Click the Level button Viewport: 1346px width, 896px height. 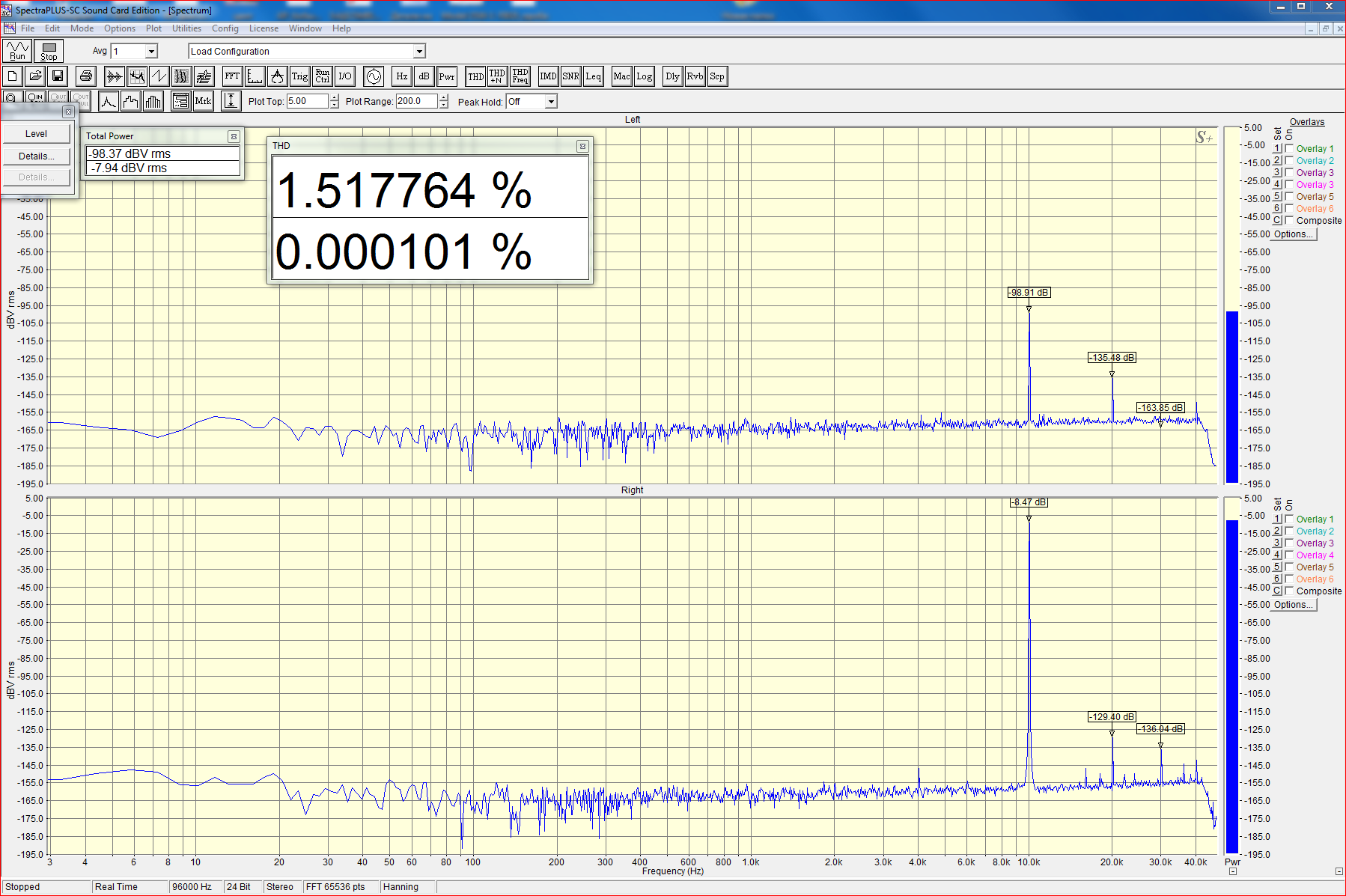pos(36,134)
